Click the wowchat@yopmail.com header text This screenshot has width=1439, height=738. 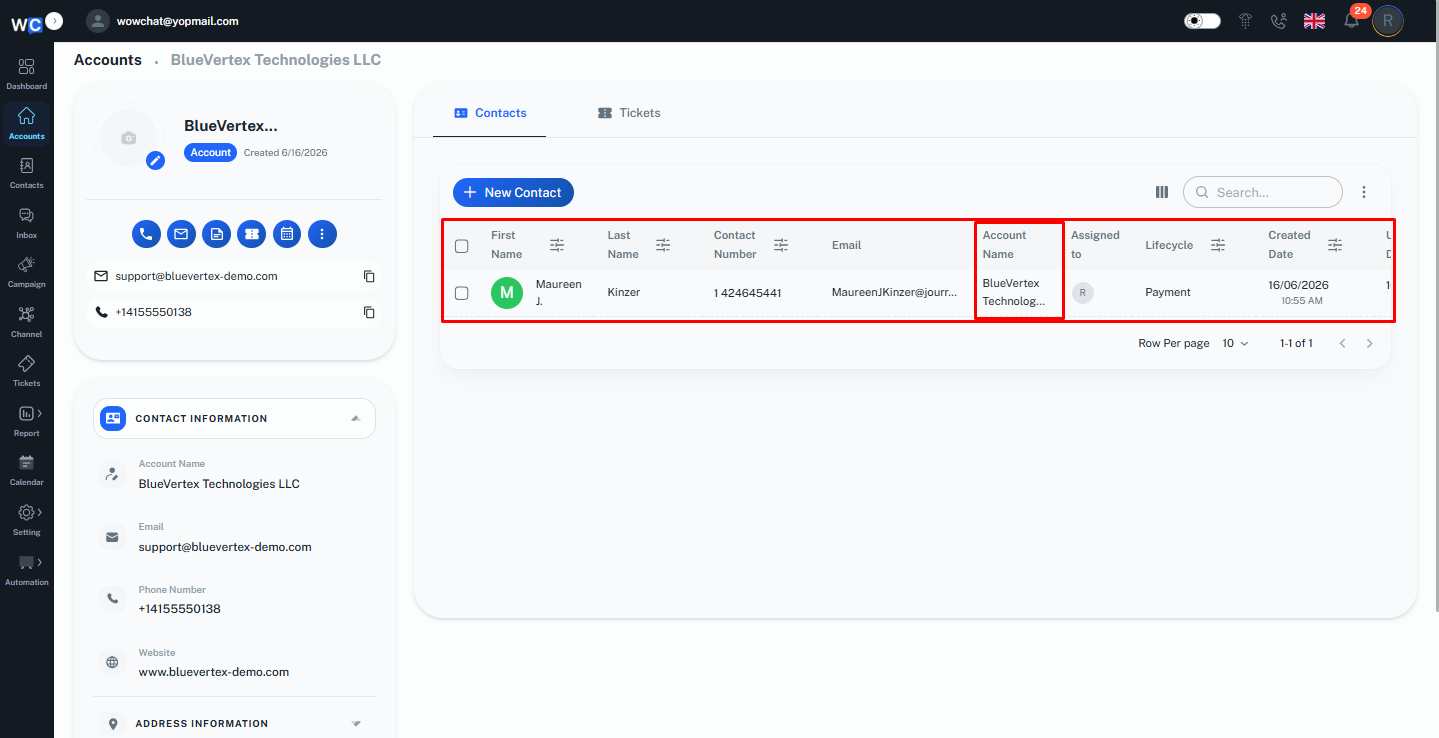(178, 21)
